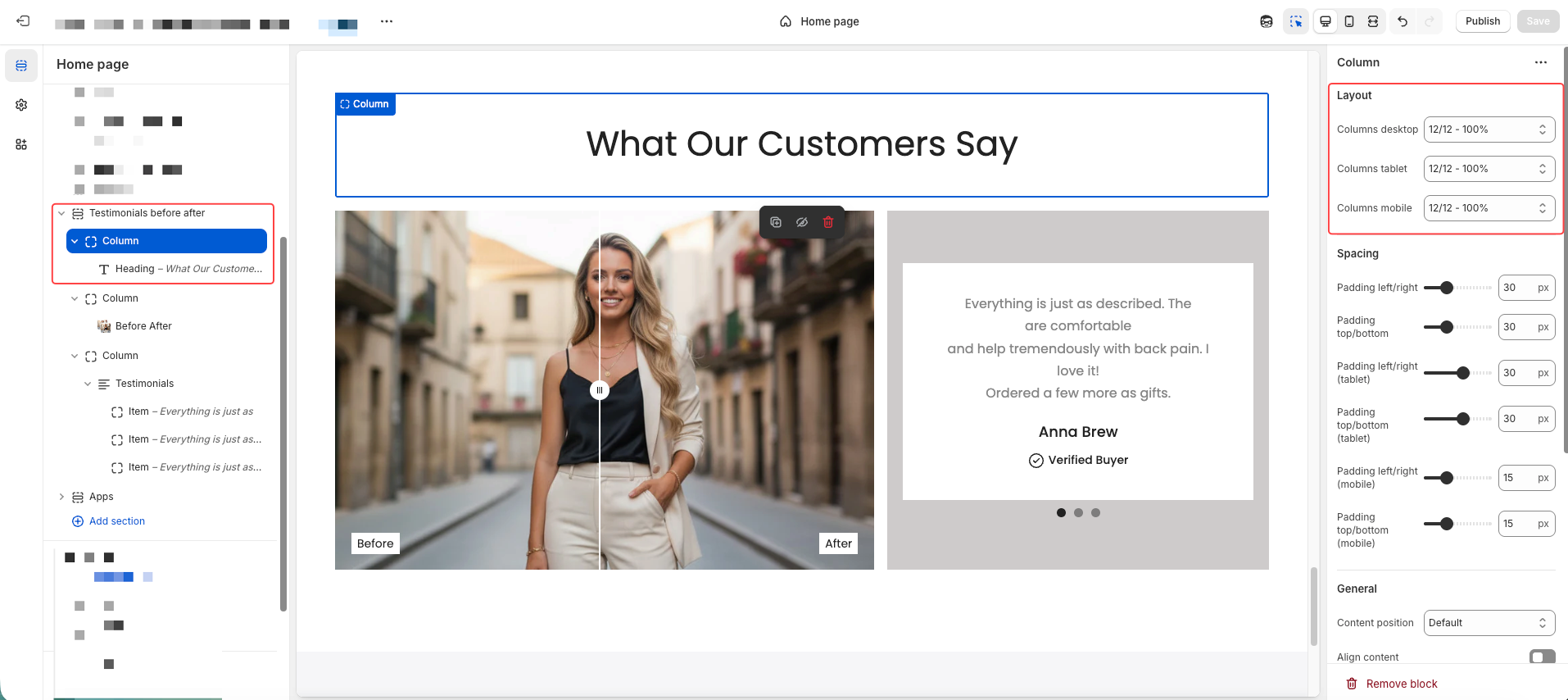Click the Padding left/right slider handle
Viewport: 1568px width, 700px height.
click(1447, 288)
